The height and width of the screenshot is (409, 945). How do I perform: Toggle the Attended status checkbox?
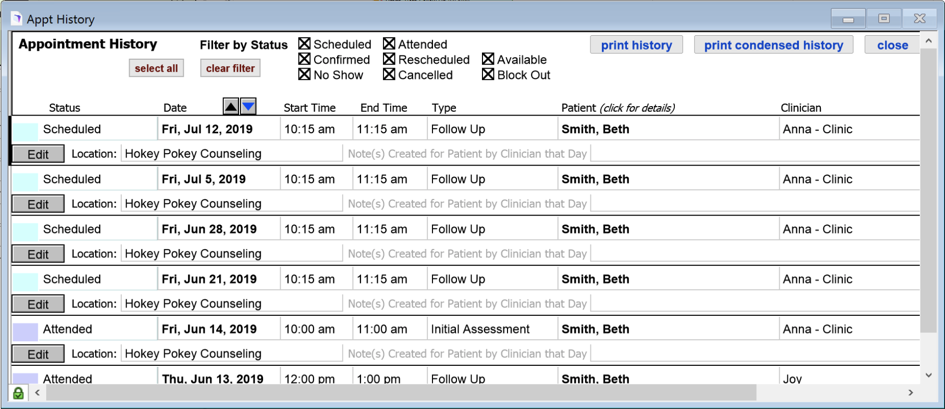[390, 45]
